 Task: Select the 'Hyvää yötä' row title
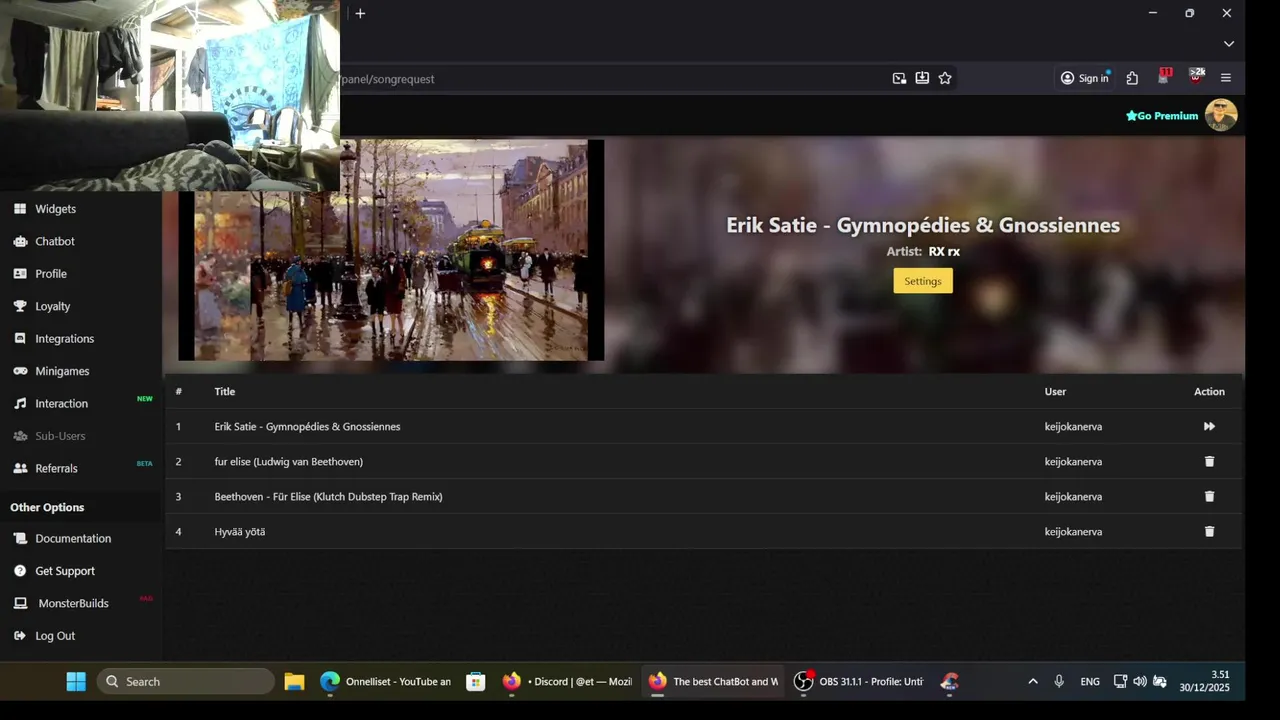[x=240, y=531]
